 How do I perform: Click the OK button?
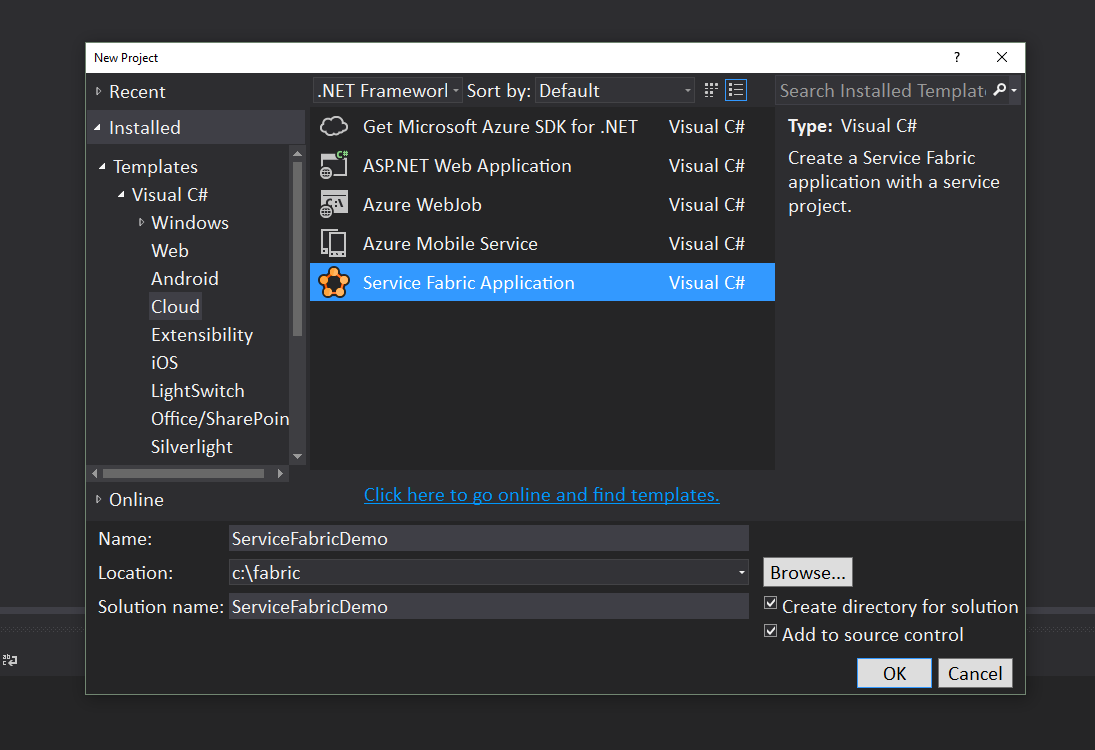pos(894,673)
